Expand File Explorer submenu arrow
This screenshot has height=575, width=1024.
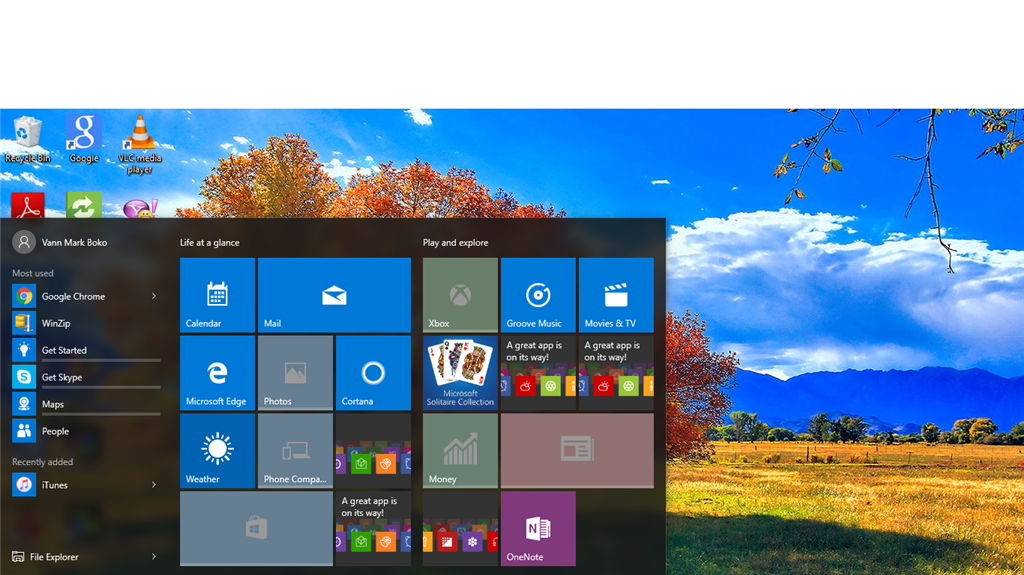[x=154, y=557]
